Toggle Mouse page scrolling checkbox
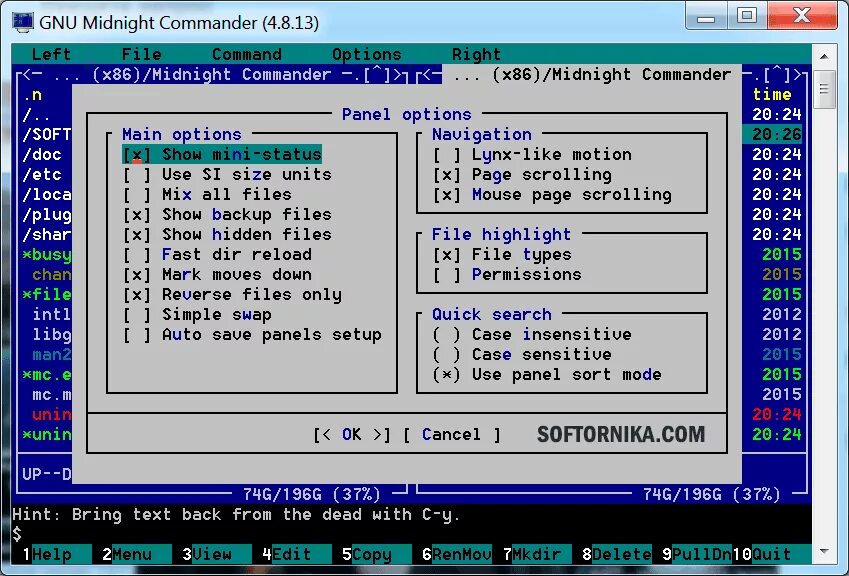 552,194
